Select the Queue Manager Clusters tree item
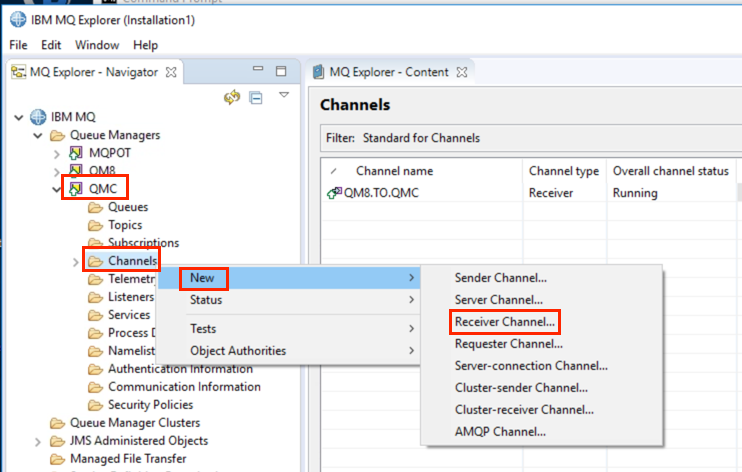The width and height of the screenshot is (742, 472). 135,423
